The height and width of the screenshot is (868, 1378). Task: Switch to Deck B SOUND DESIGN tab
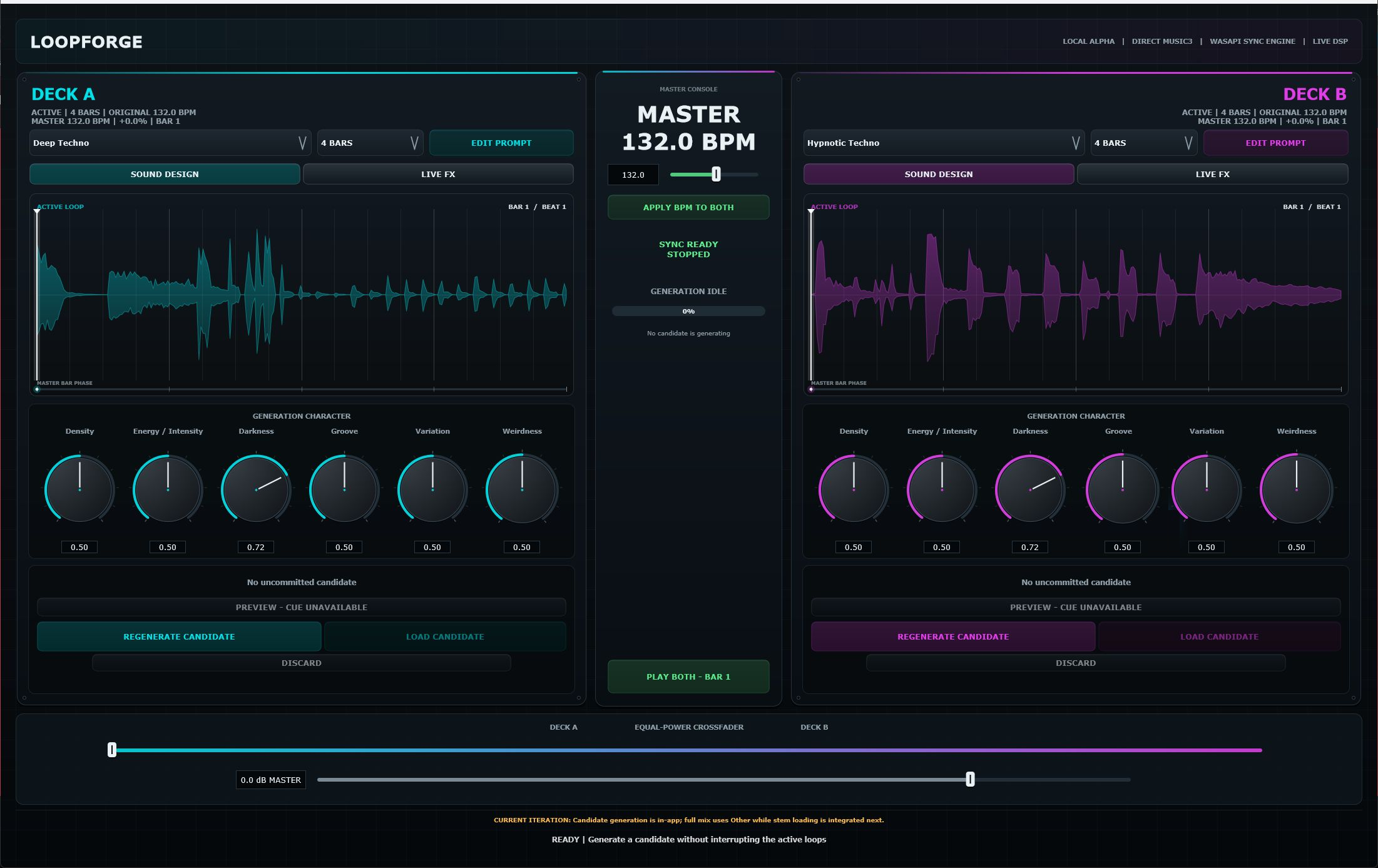(939, 174)
